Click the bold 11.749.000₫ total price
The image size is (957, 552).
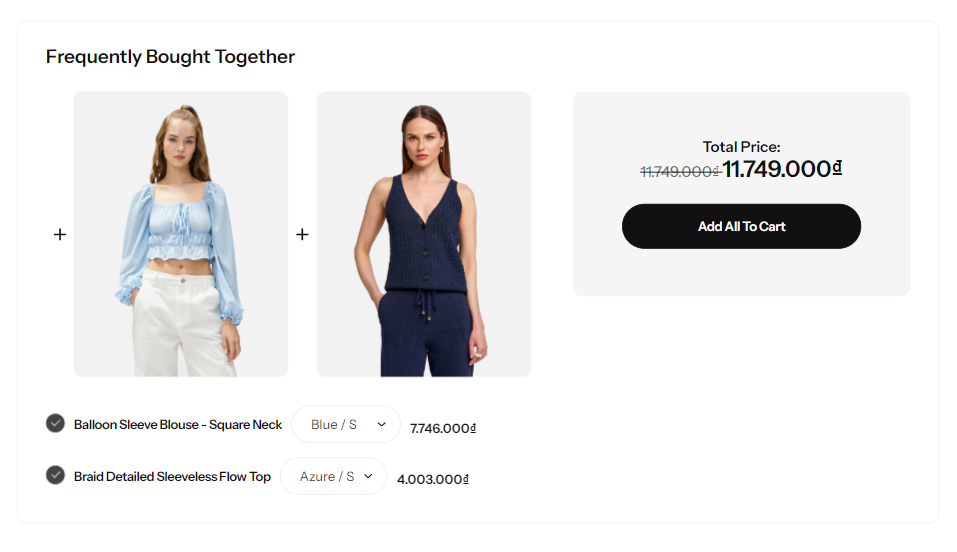pos(782,169)
